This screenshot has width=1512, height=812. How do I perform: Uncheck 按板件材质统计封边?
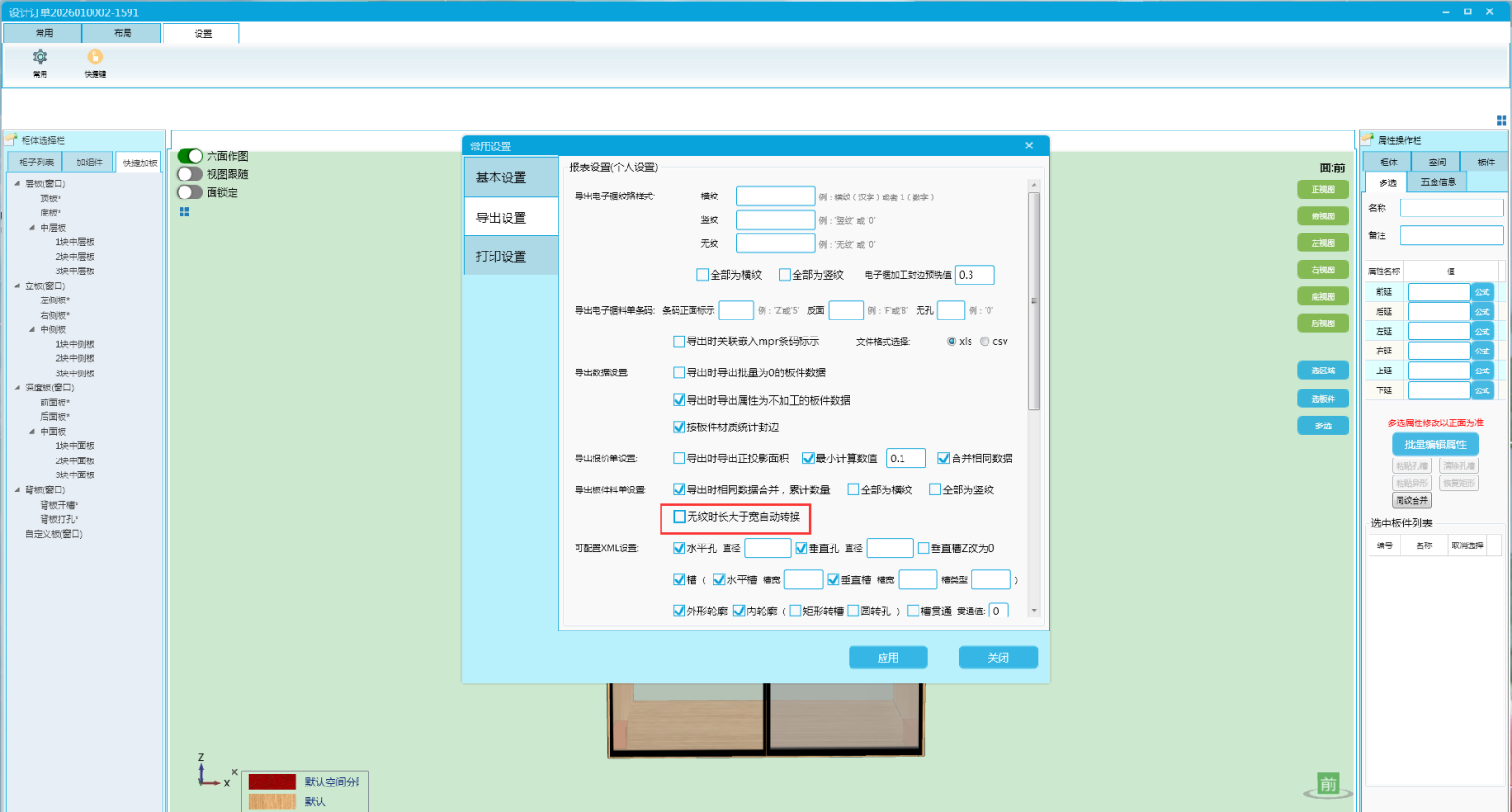(679, 427)
